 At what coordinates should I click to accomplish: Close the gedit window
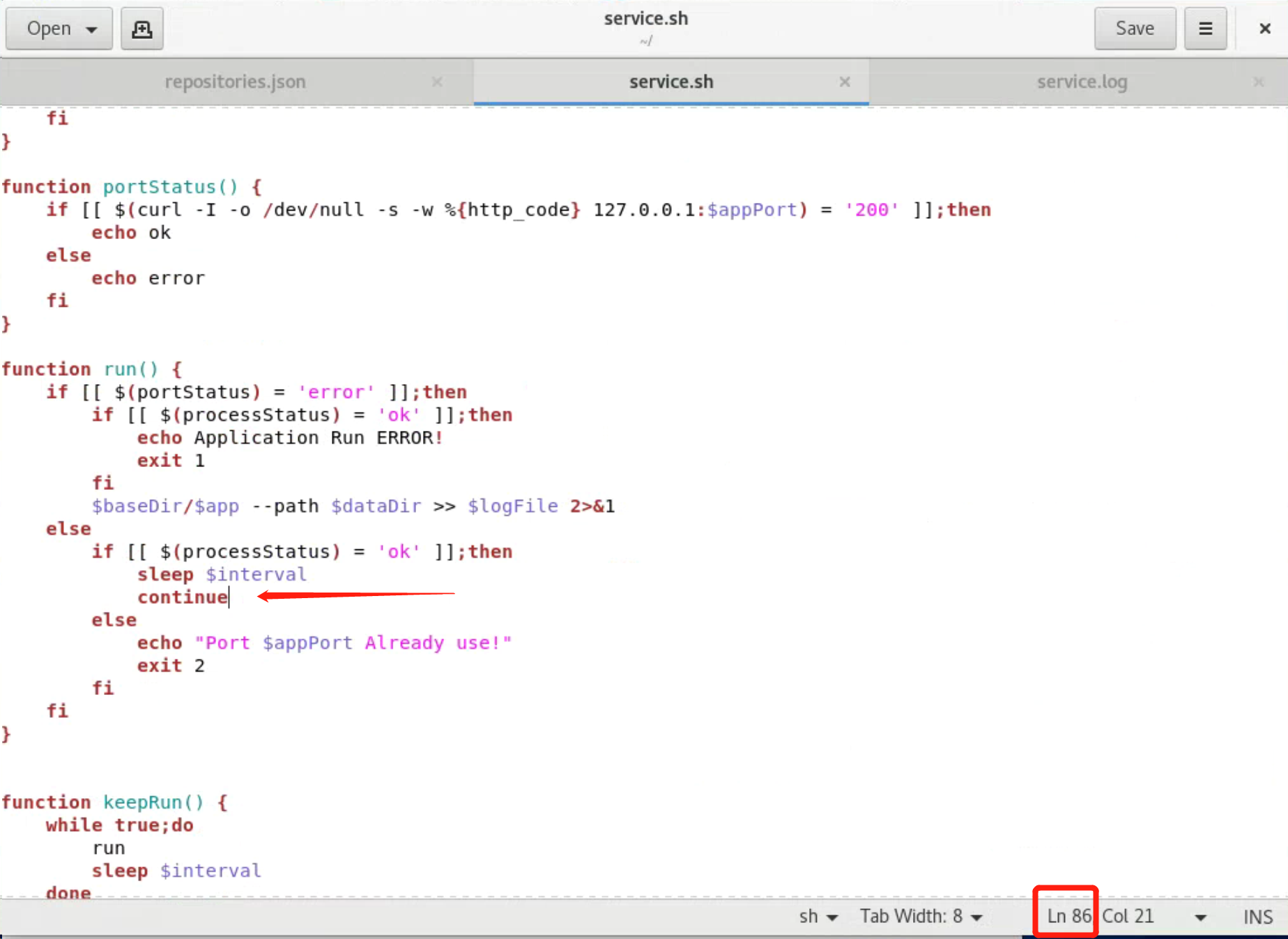pyautogui.click(x=1264, y=29)
